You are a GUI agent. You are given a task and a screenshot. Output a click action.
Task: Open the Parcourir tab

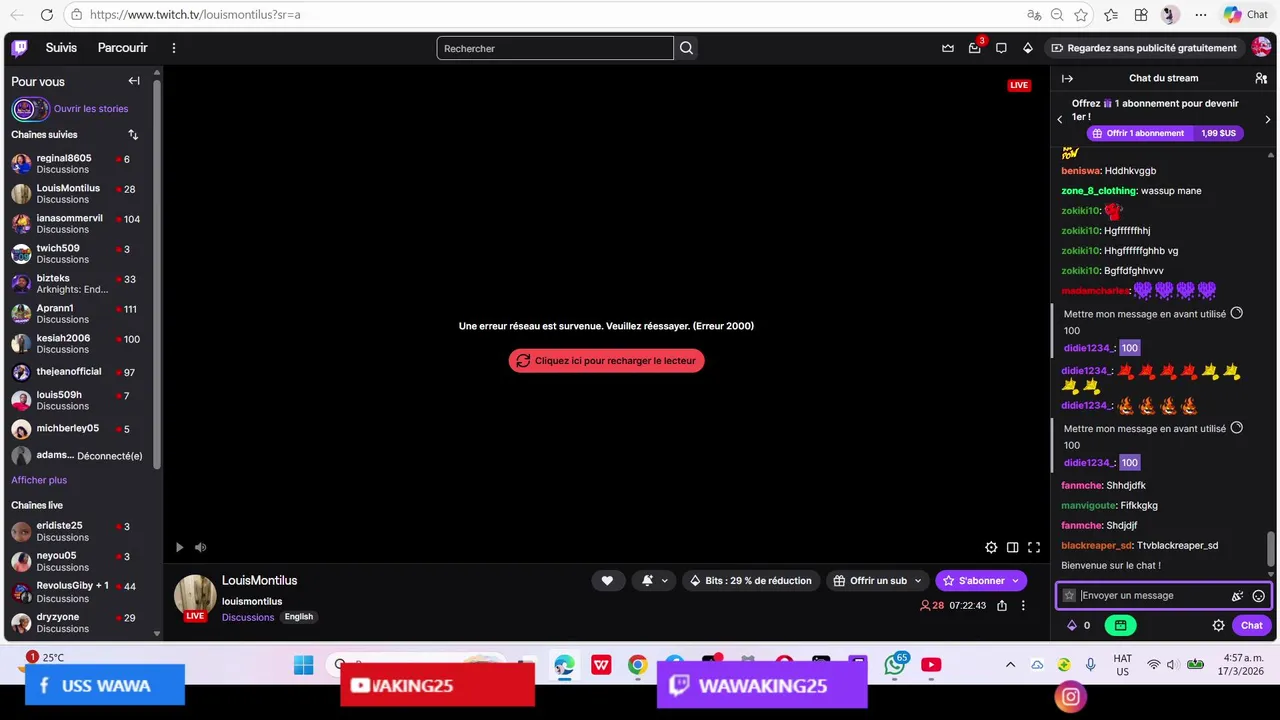click(x=122, y=48)
